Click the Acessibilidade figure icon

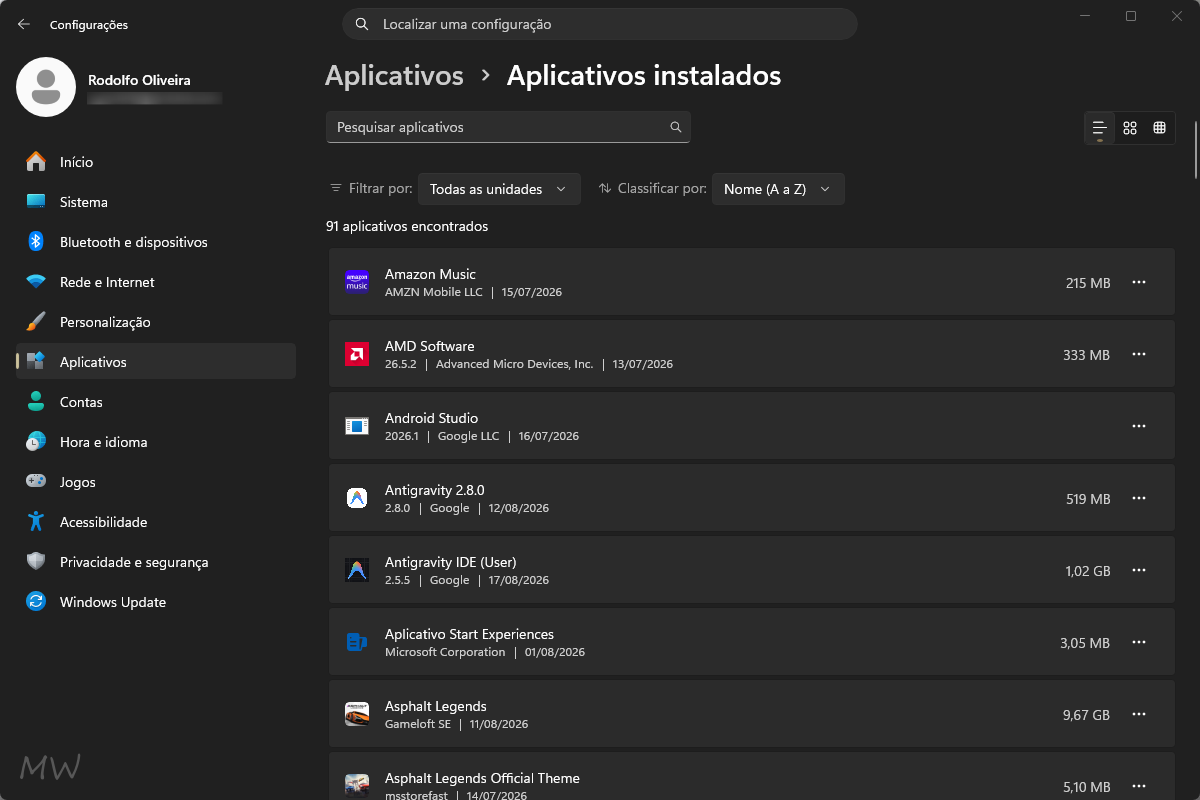(36, 522)
